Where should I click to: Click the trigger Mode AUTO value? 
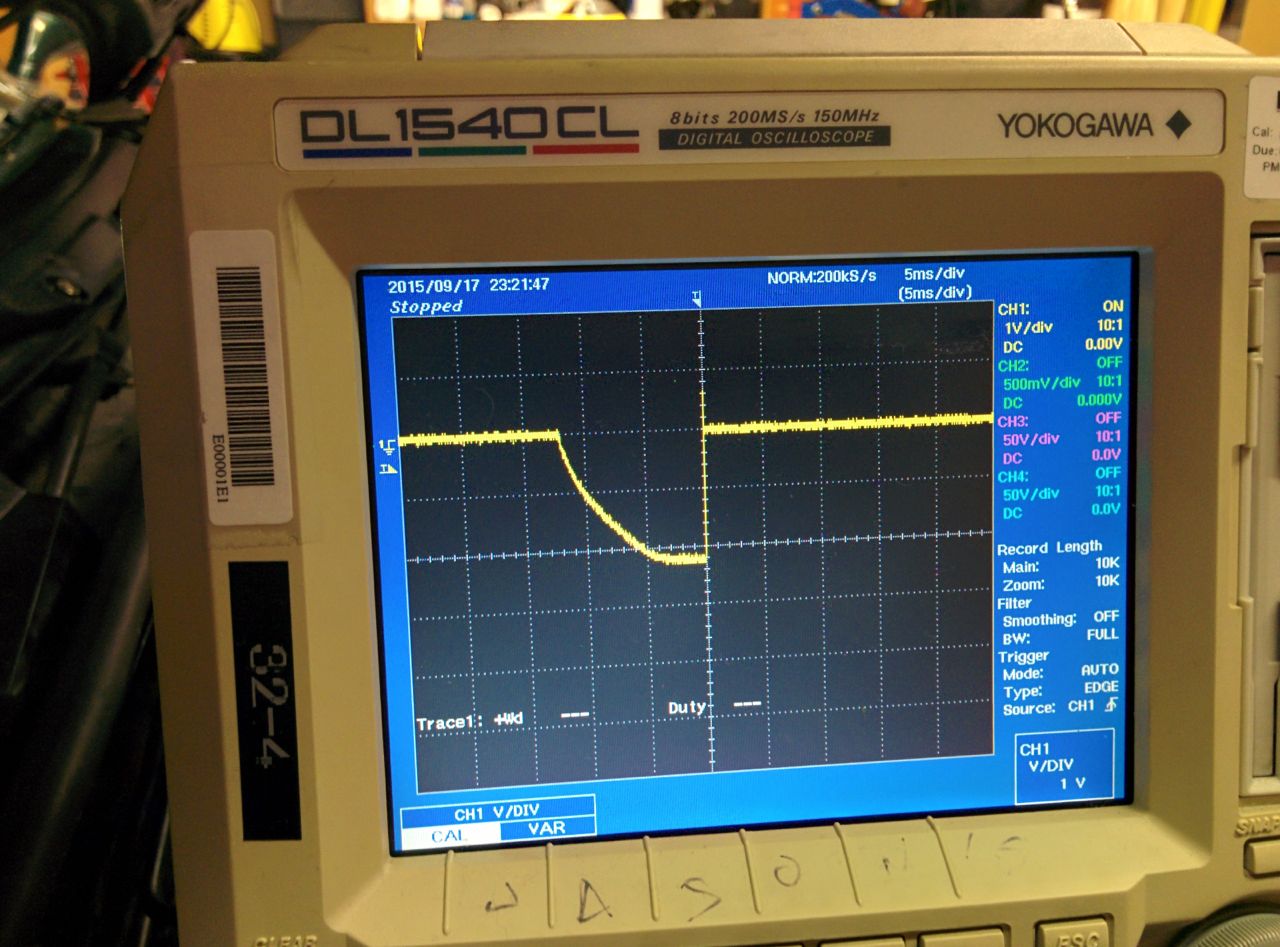point(1099,670)
